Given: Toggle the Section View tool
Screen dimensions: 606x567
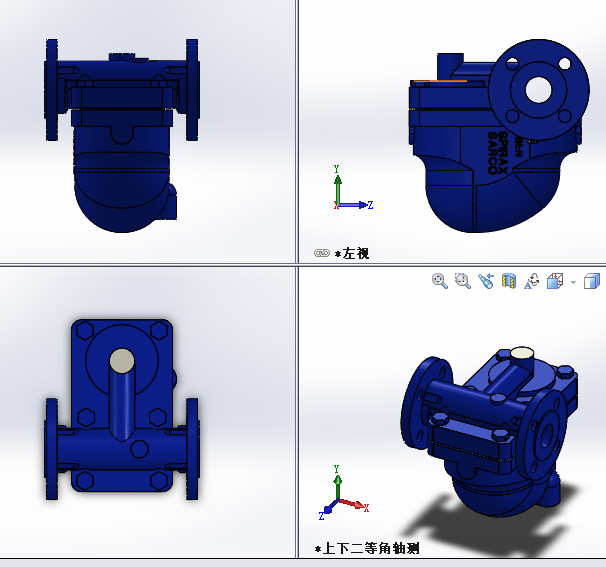Looking at the screenshot, I should 509,281.
